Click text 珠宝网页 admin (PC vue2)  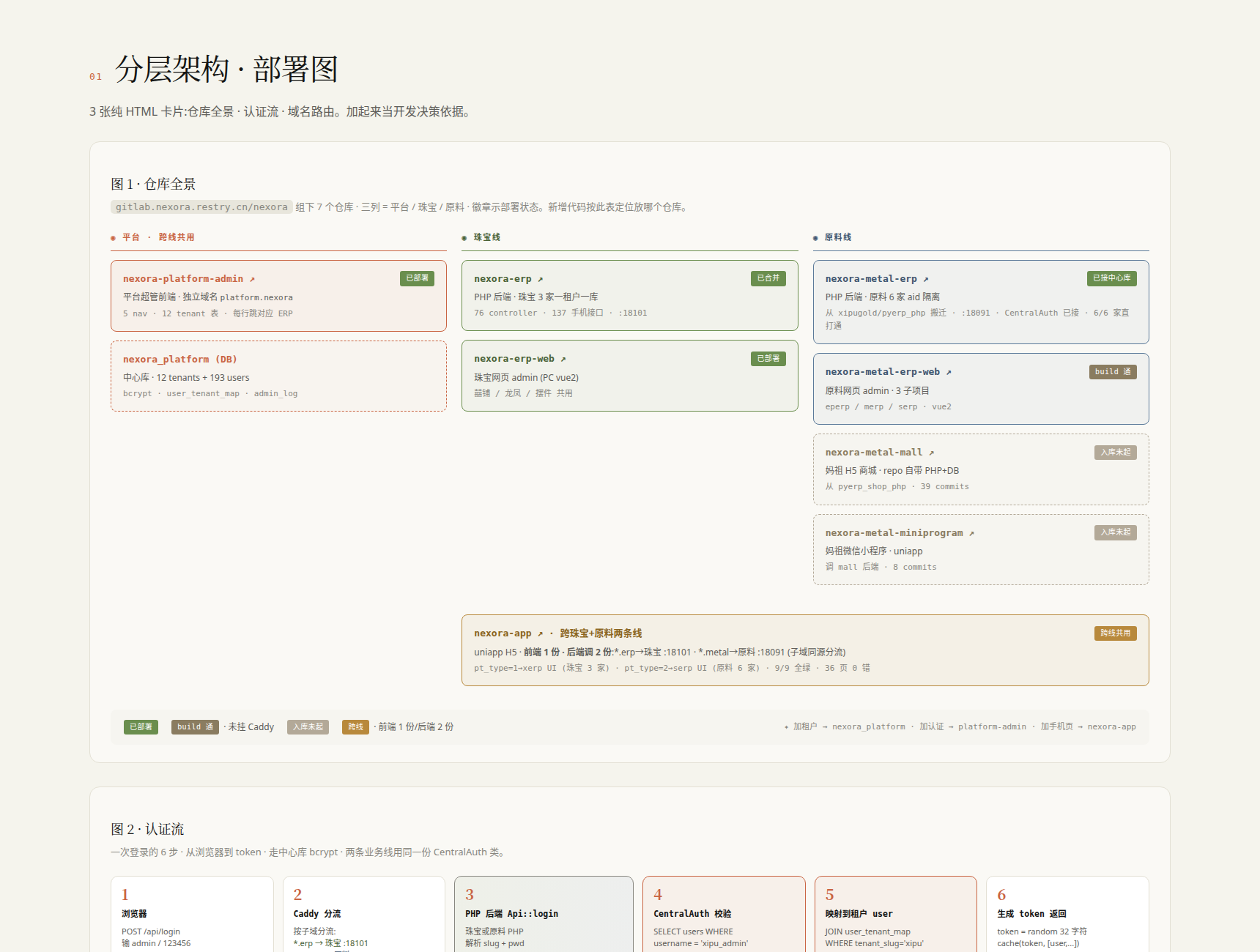click(x=526, y=378)
